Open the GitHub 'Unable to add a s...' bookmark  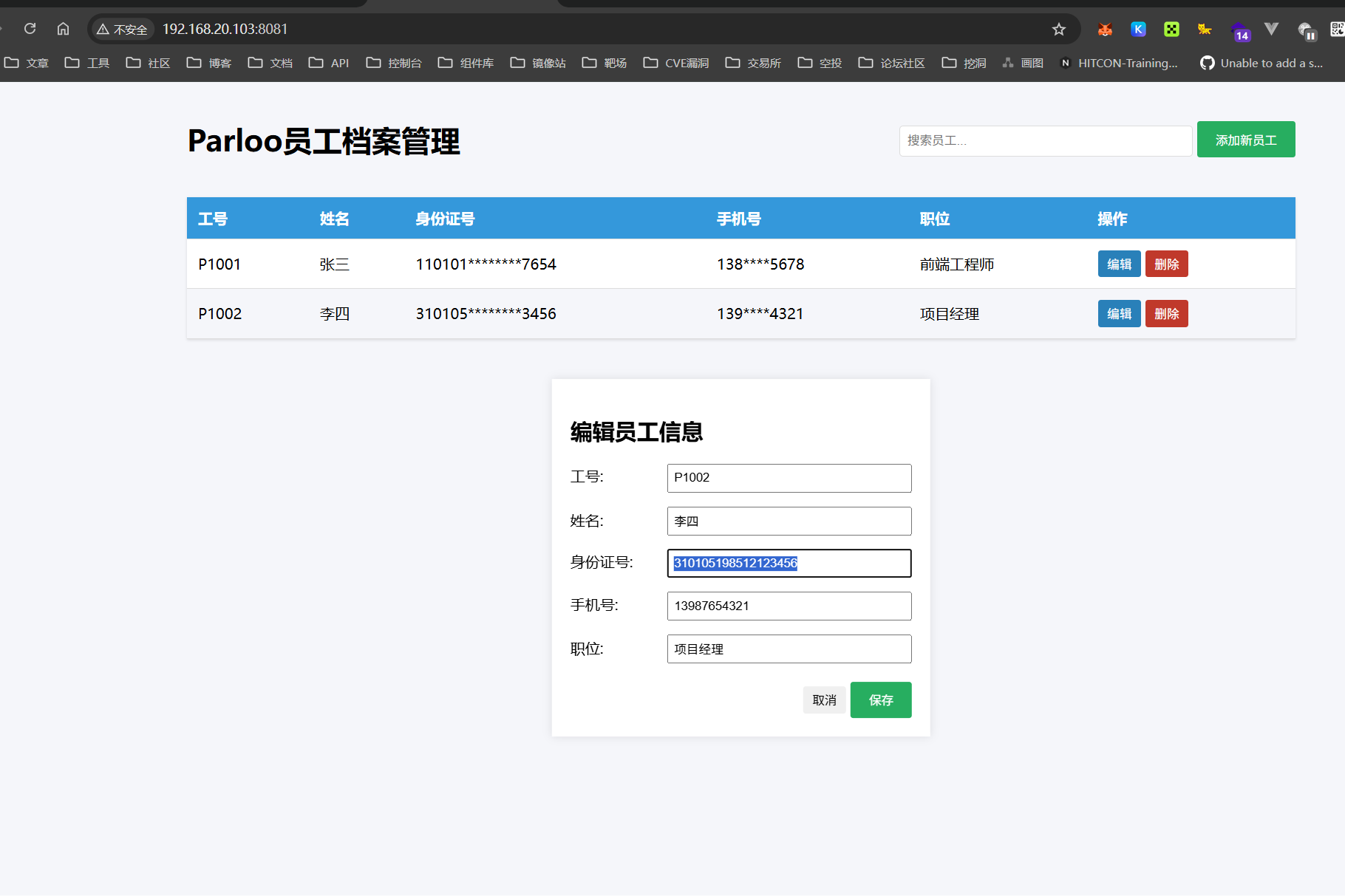click(x=1261, y=63)
